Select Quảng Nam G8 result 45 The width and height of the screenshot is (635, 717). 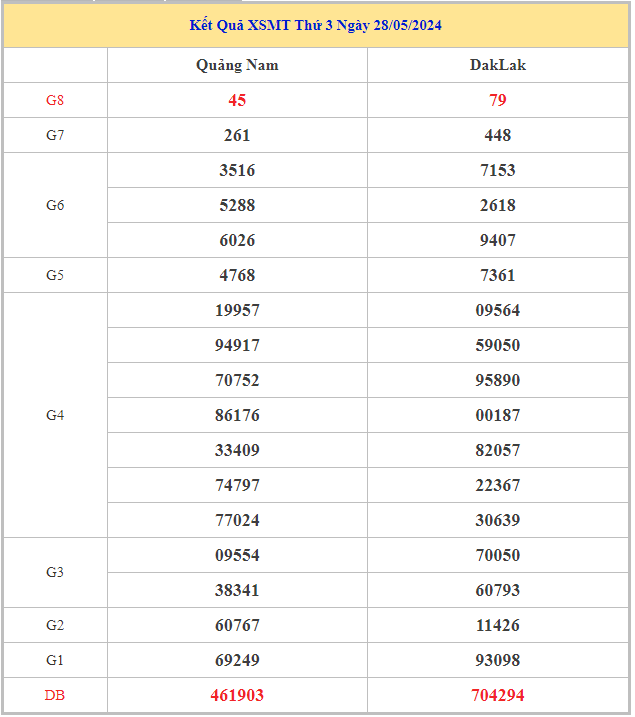point(237,100)
